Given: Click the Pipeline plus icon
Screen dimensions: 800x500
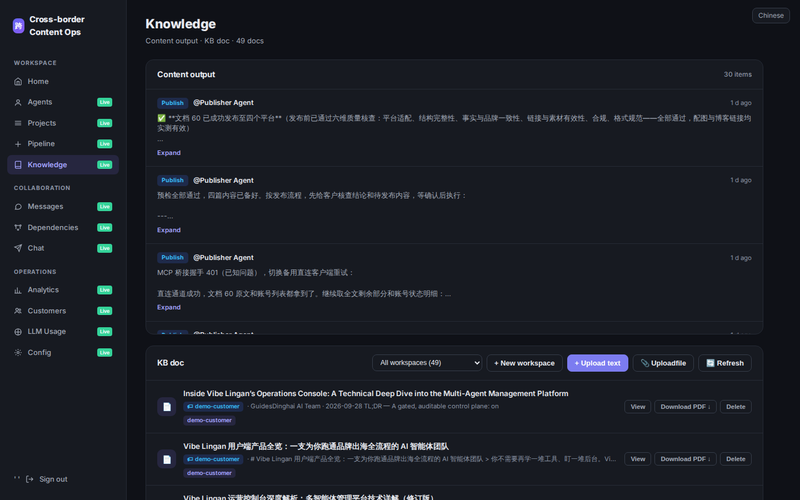Looking at the screenshot, I should (18, 144).
